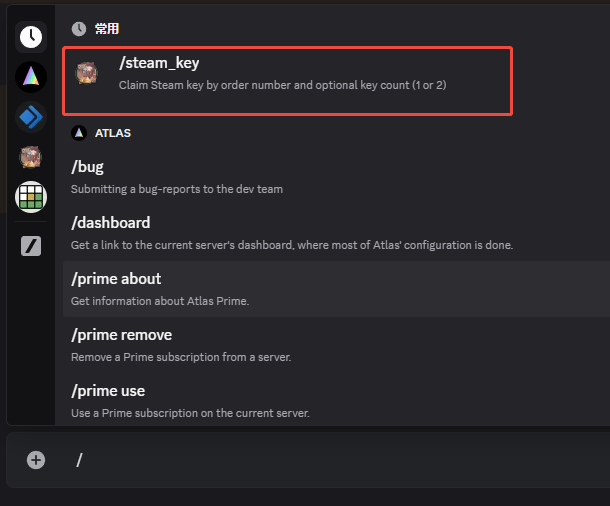Viewport: 610px width, 506px height.
Task: Click the ATLAS section header label
Action: (113, 133)
